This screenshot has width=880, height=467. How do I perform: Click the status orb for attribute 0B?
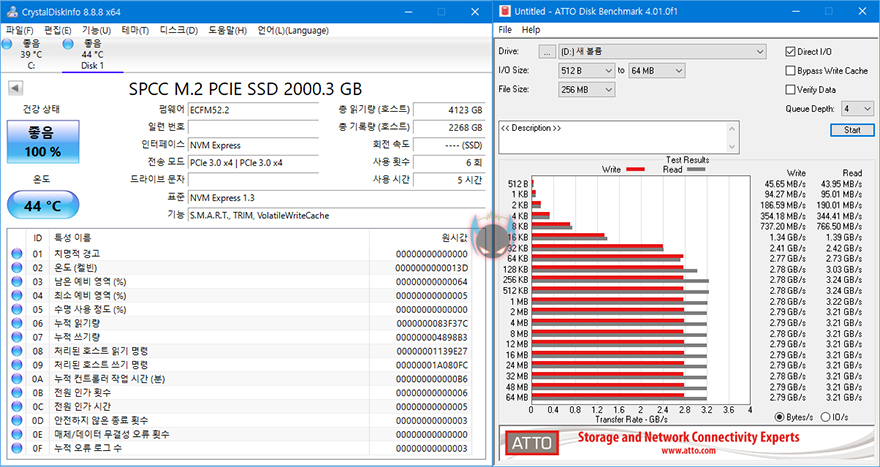[x=17, y=392]
